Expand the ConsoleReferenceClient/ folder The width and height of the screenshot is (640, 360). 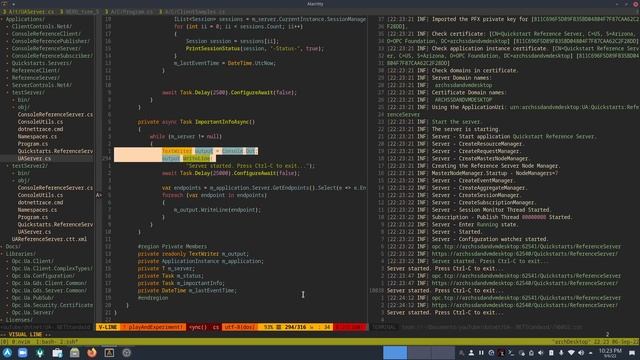46,34
